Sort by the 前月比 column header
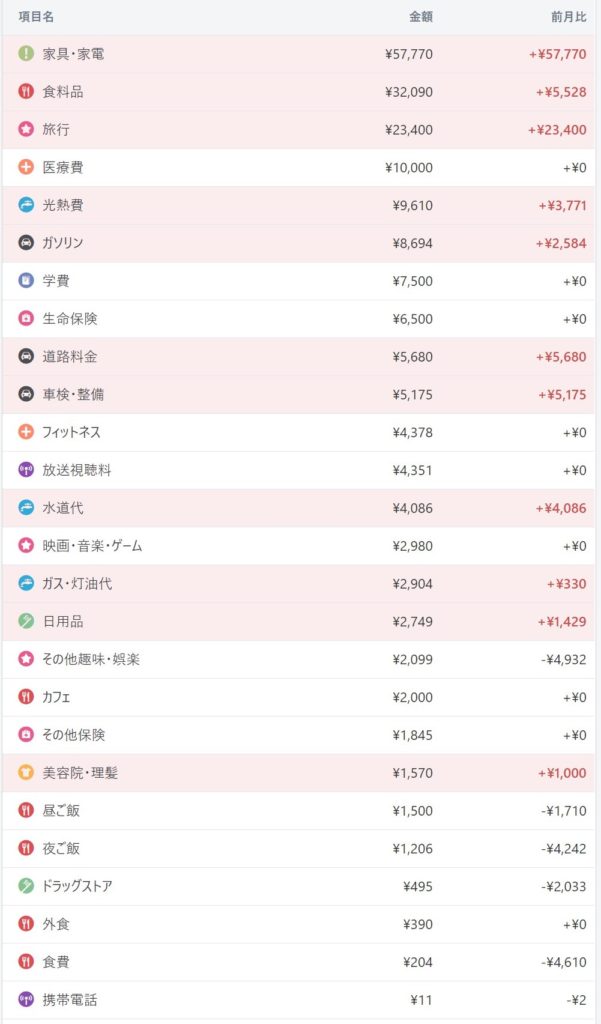 [568, 17]
